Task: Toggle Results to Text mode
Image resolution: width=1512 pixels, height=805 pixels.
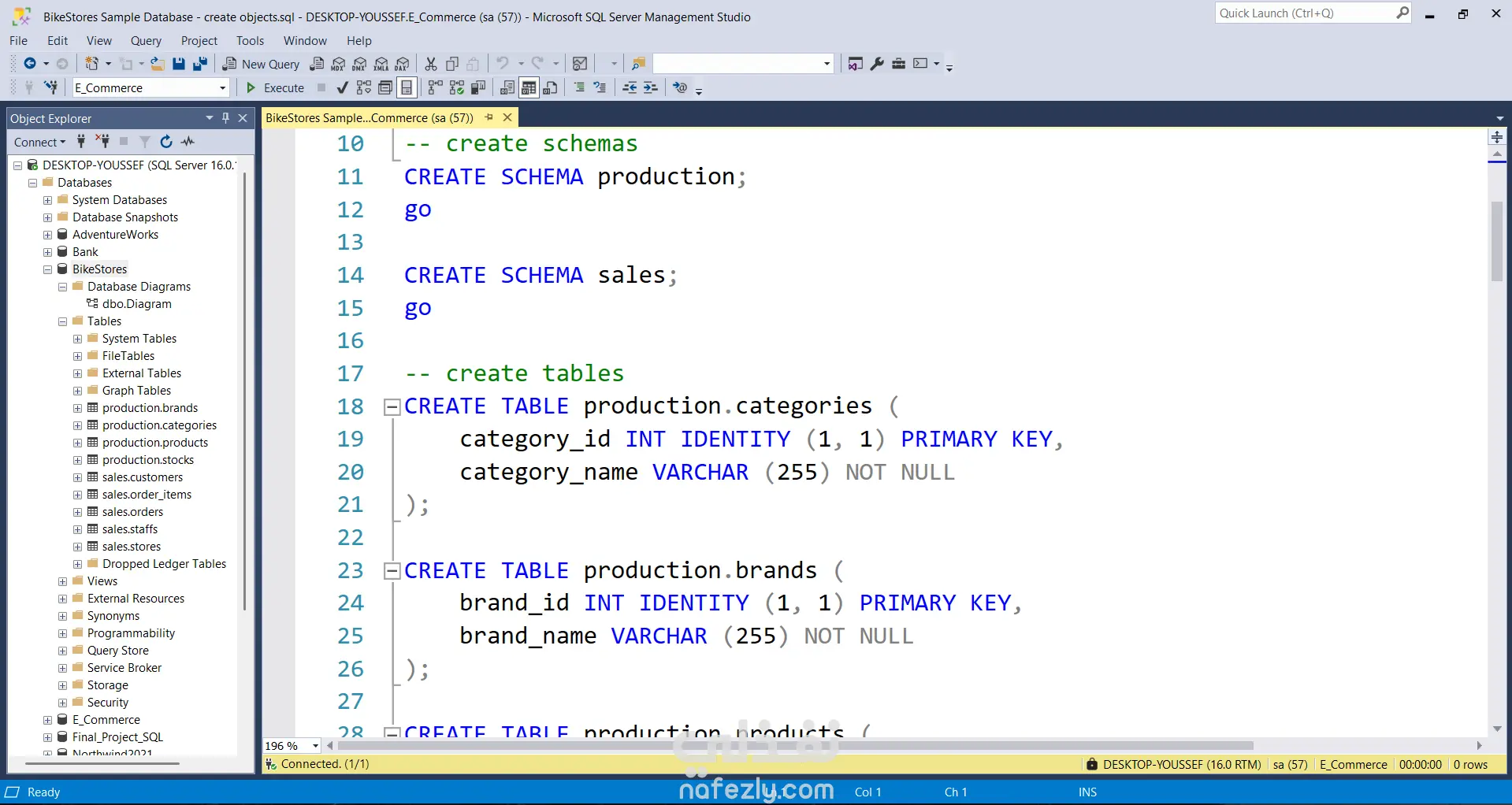Action: [x=507, y=87]
